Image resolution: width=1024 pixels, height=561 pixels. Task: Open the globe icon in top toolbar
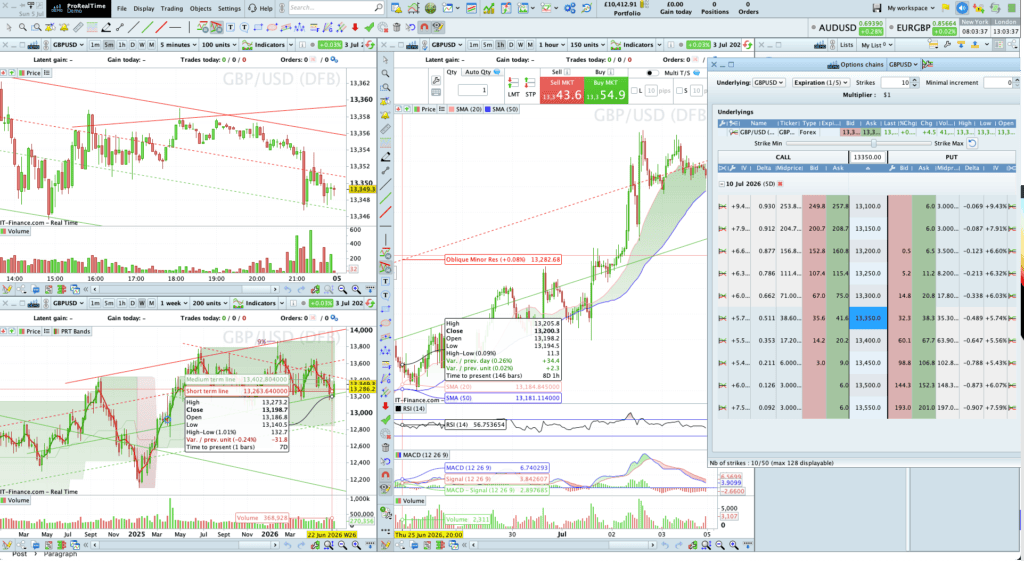point(430,8)
